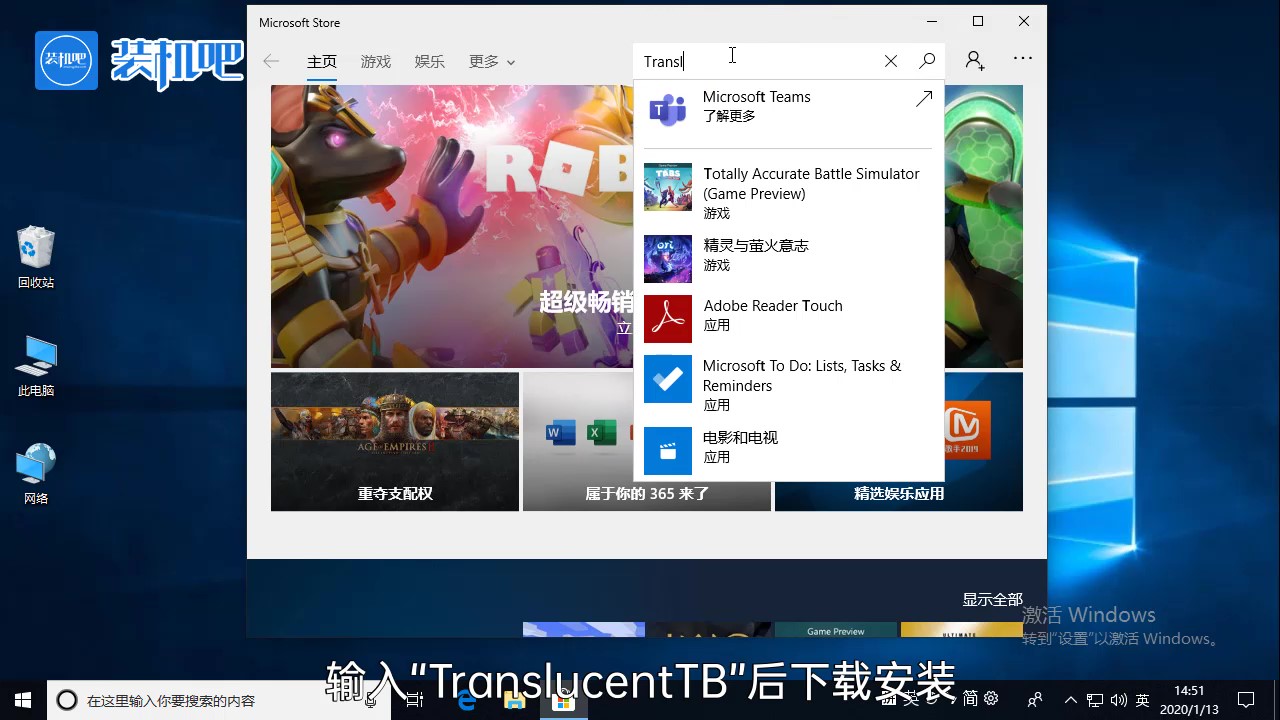
Task: Open the Recycle Bin desktop icon
Action: pos(36,256)
